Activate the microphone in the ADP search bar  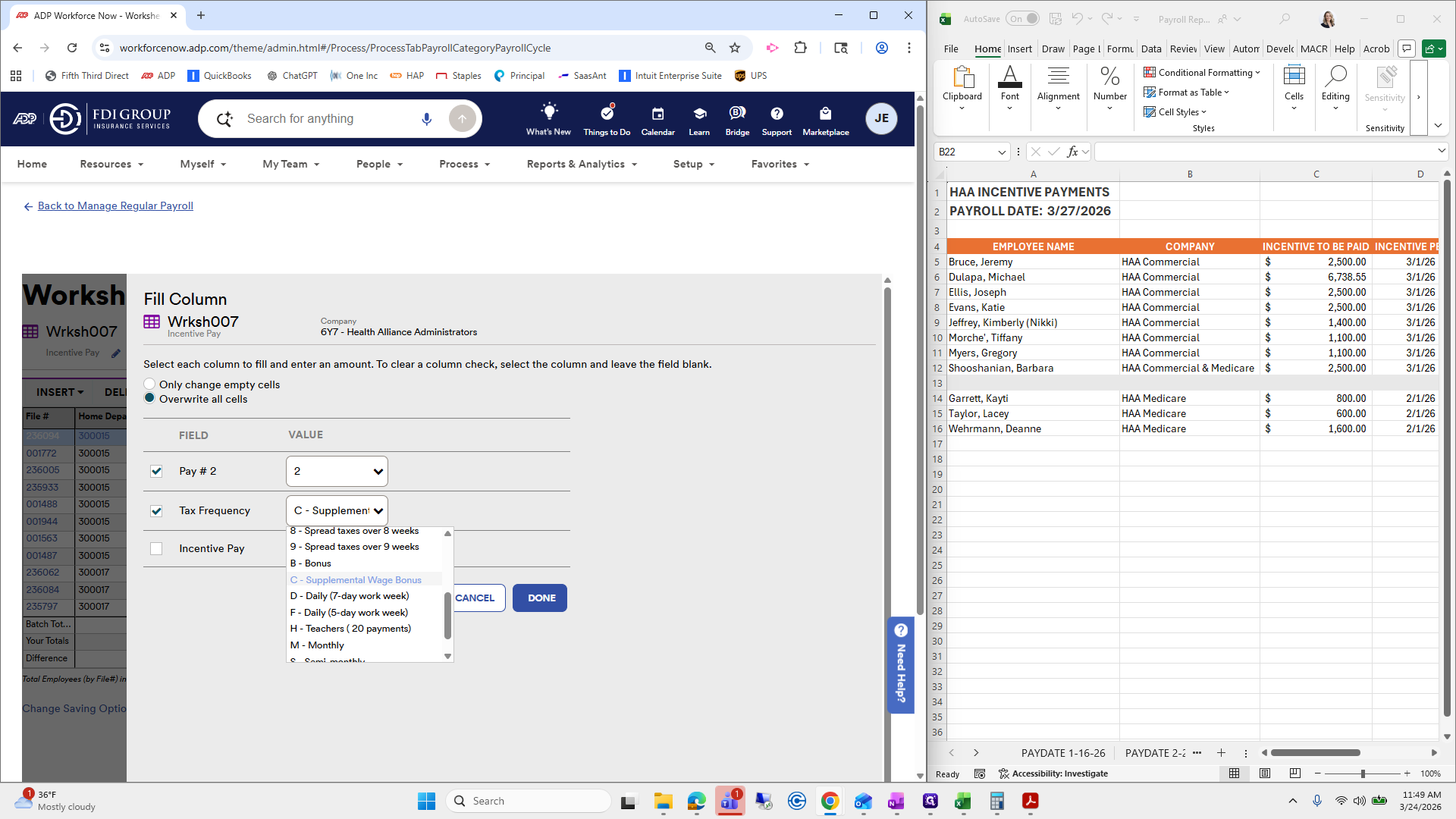[x=426, y=118]
